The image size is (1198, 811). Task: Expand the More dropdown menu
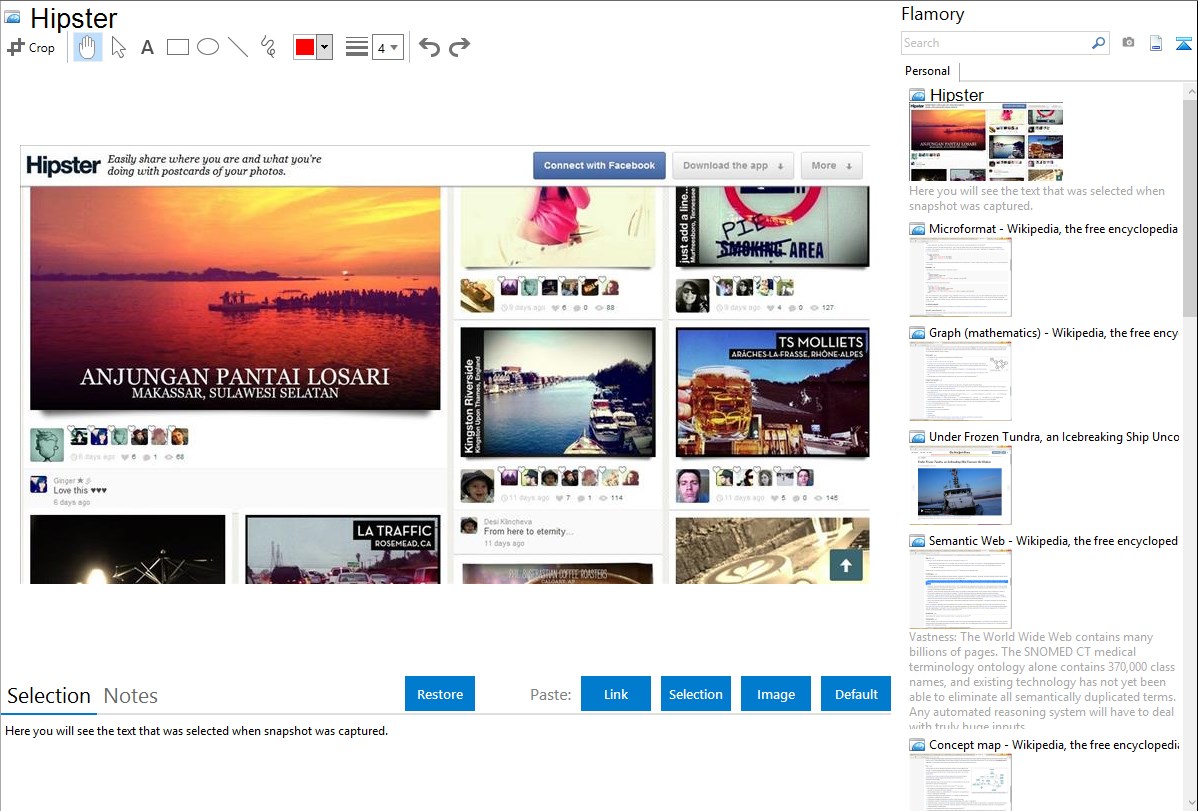click(831, 165)
